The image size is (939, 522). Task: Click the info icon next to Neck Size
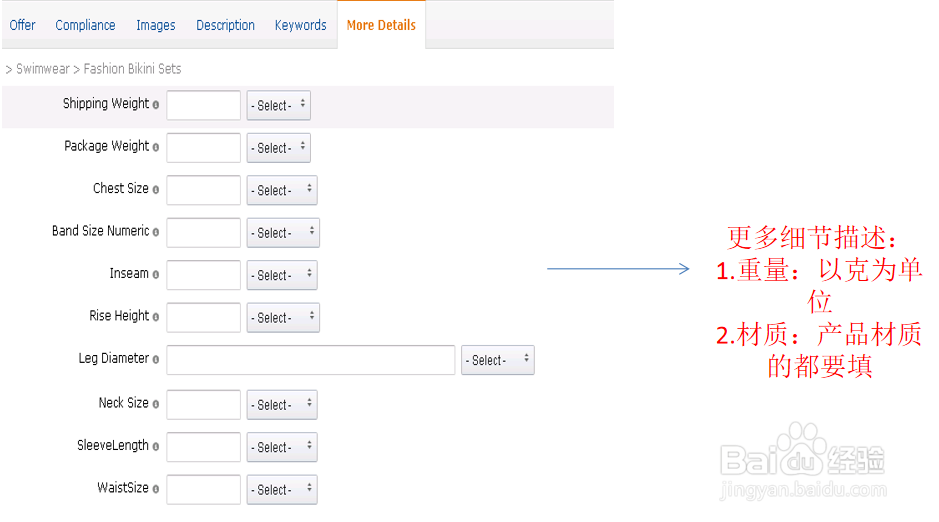[156, 404]
